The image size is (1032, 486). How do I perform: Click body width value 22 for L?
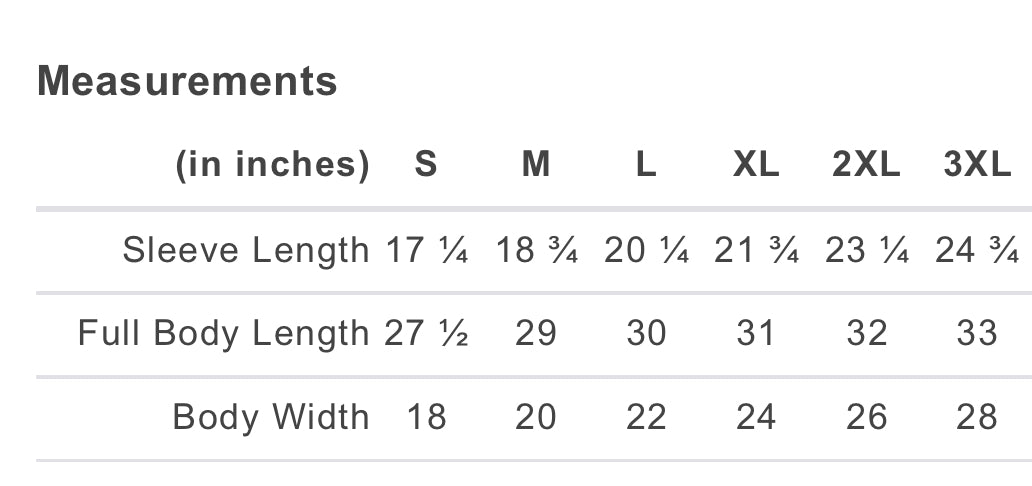[x=646, y=417]
